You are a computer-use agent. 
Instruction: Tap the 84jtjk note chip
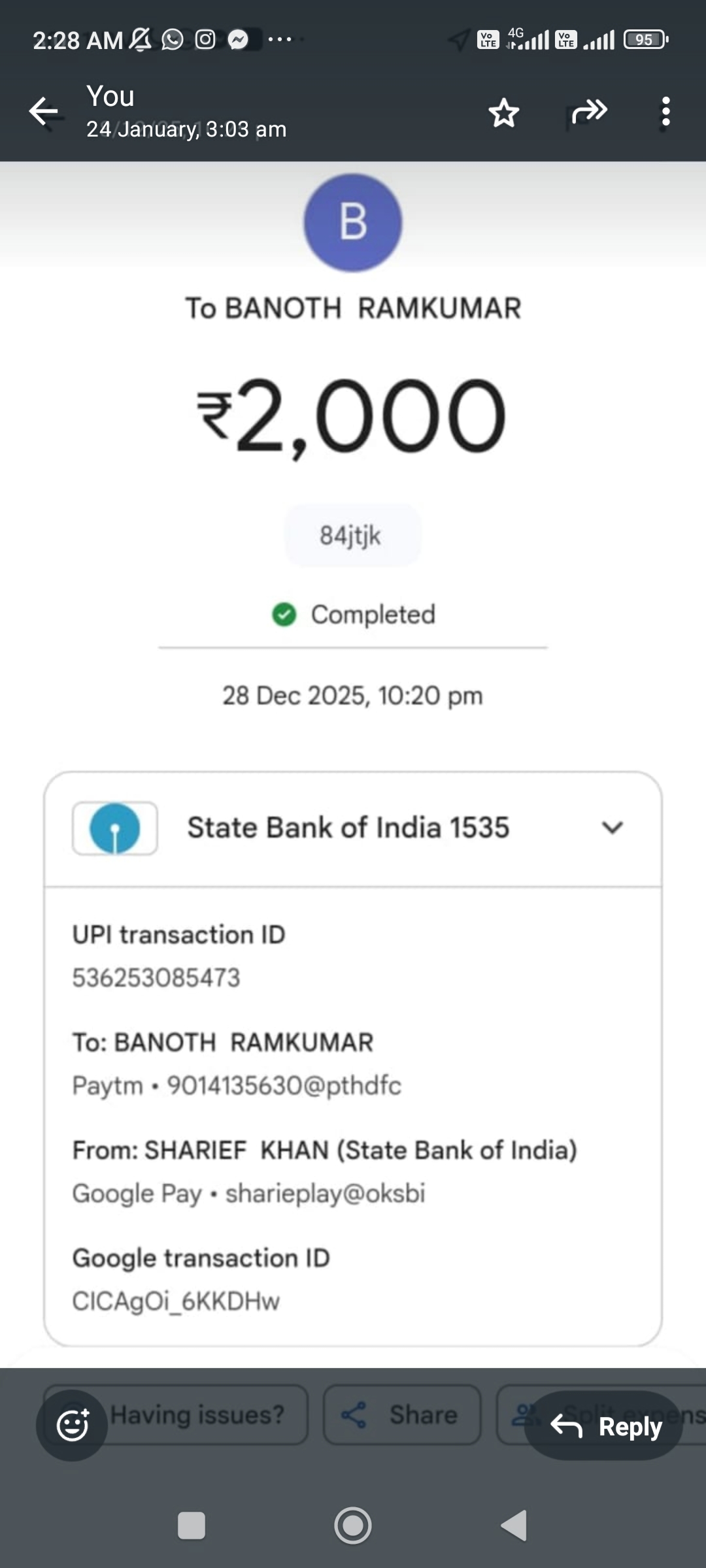point(351,536)
